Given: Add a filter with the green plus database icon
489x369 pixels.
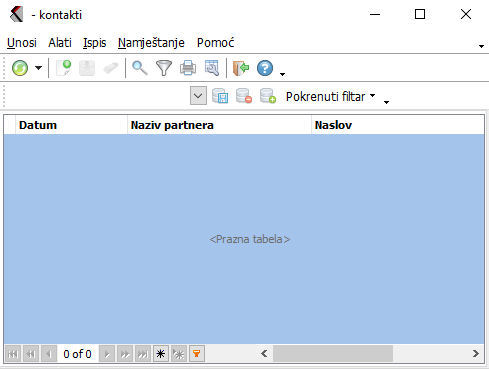Looking at the screenshot, I should [268, 96].
